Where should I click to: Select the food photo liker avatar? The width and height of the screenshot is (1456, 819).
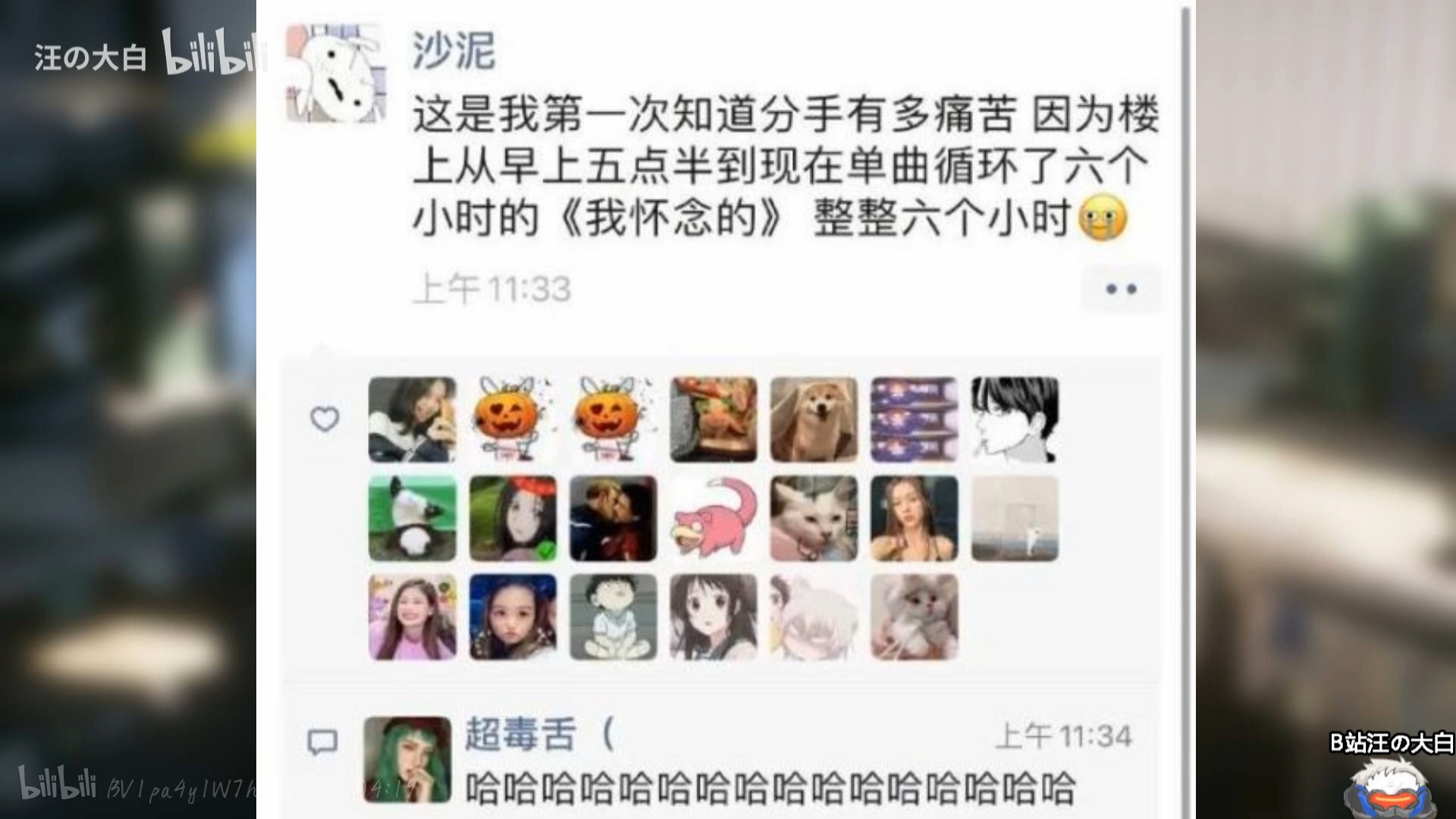pyautogui.click(x=714, y=419)
